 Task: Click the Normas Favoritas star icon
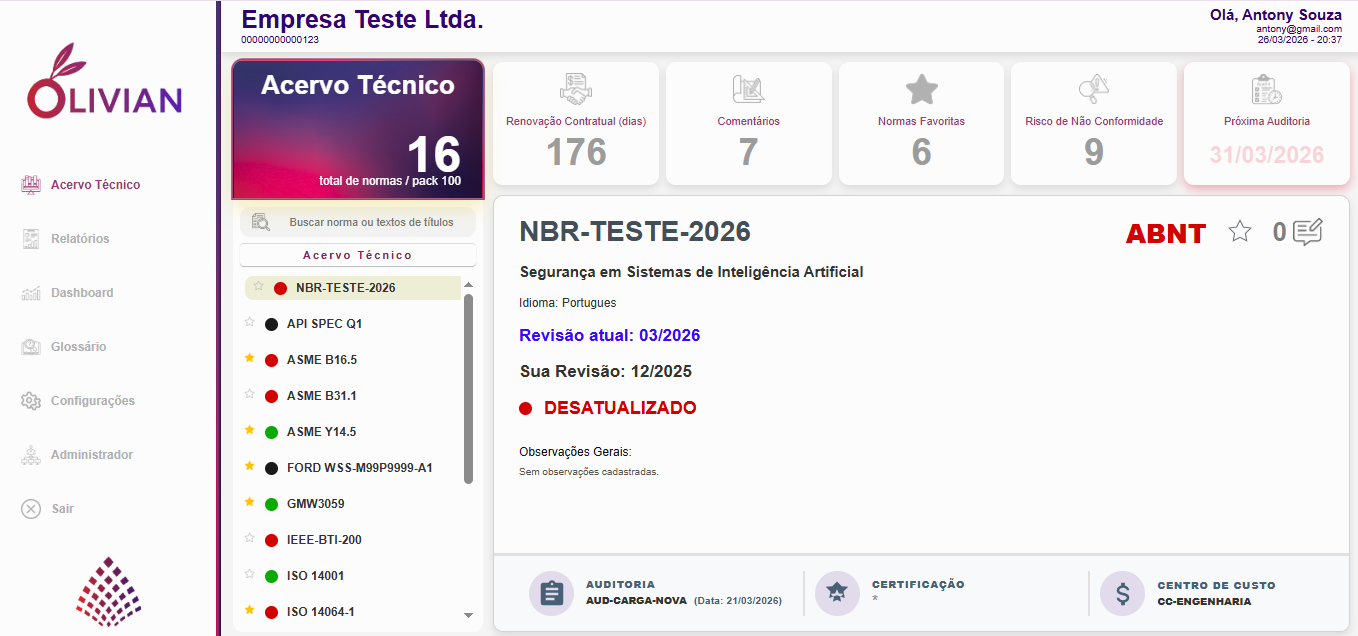(x=921, y=89)
